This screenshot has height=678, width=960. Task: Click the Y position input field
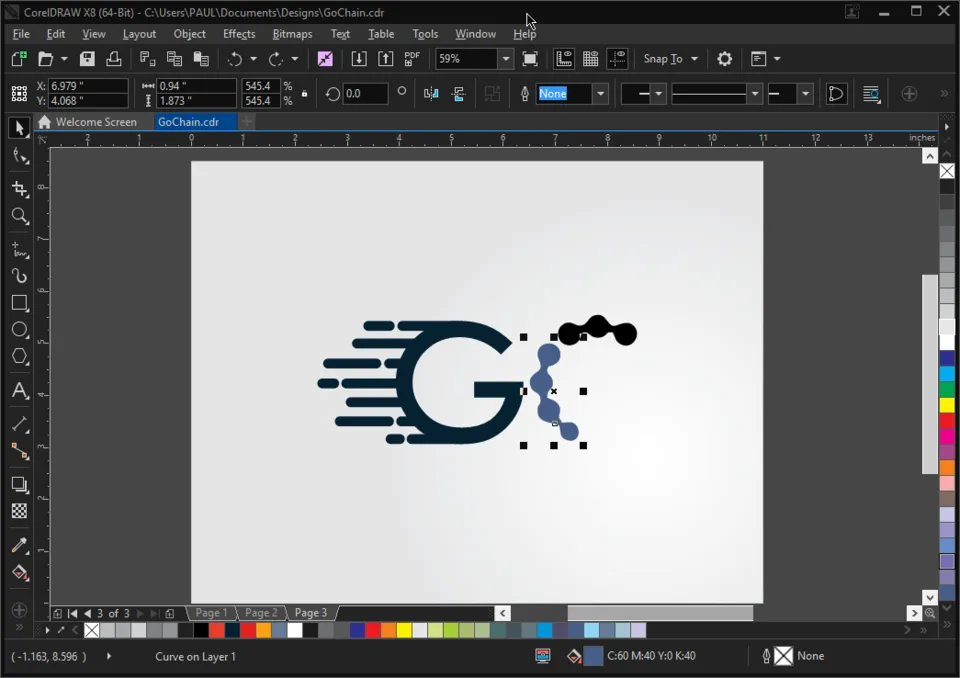point(88,101)
